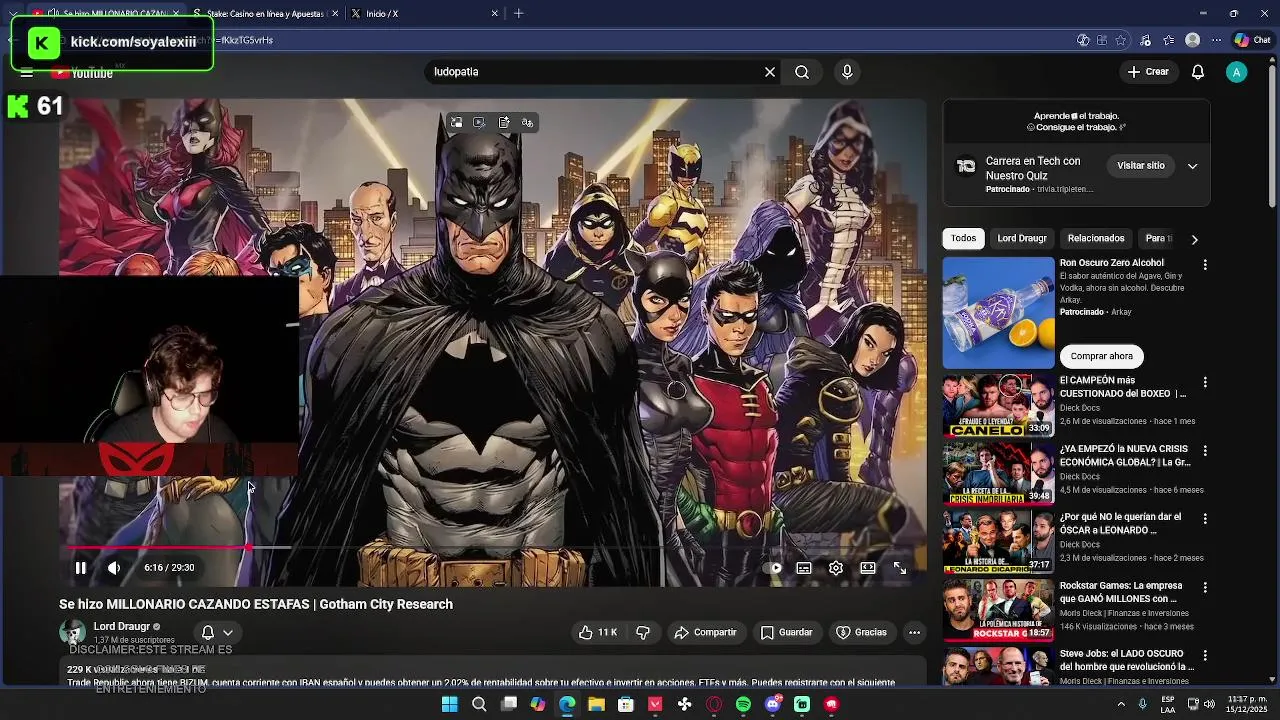
Task: Click the Gracias button
Action: (861, 632)
